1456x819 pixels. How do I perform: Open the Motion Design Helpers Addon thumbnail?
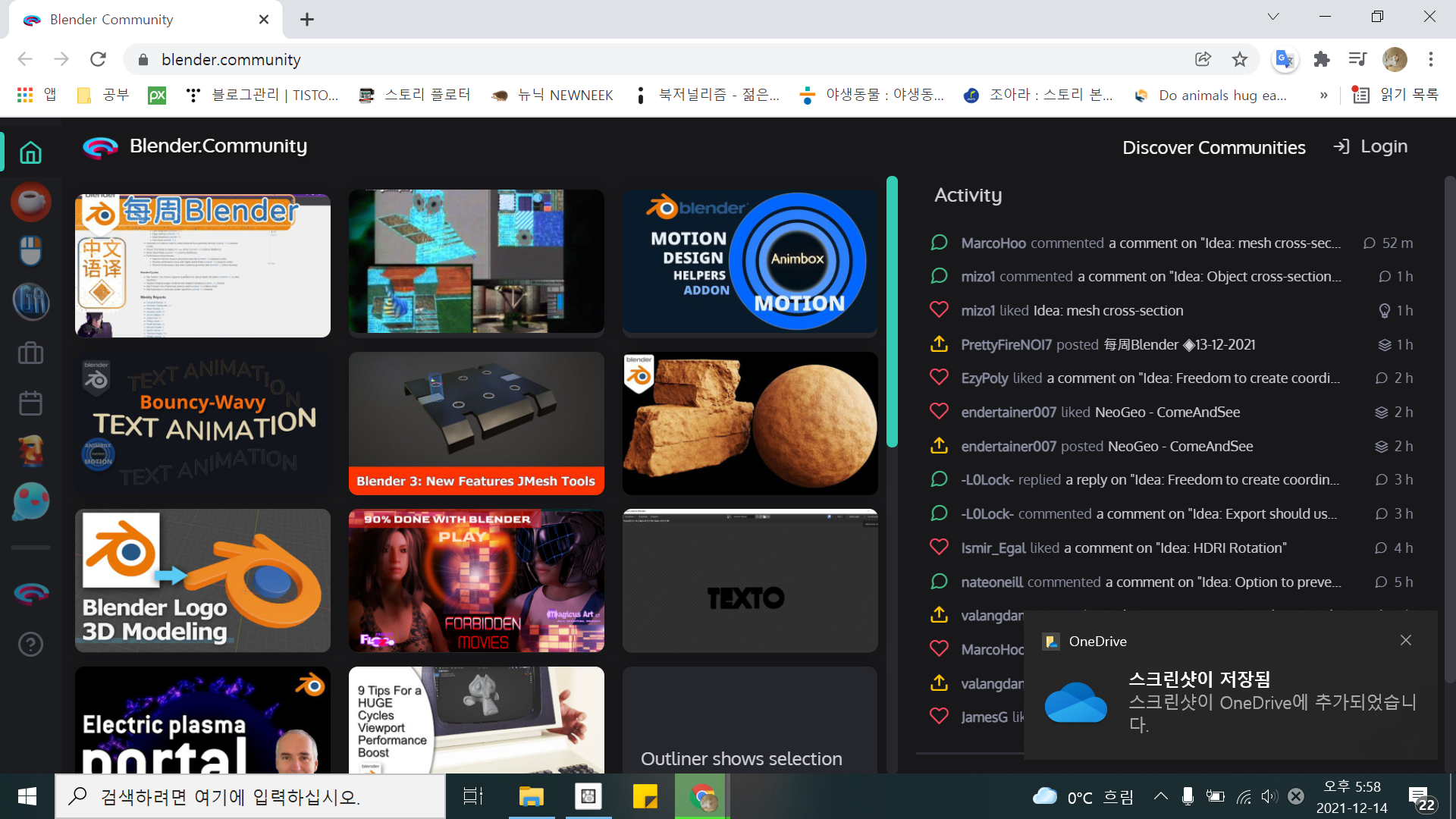point(750,262)
